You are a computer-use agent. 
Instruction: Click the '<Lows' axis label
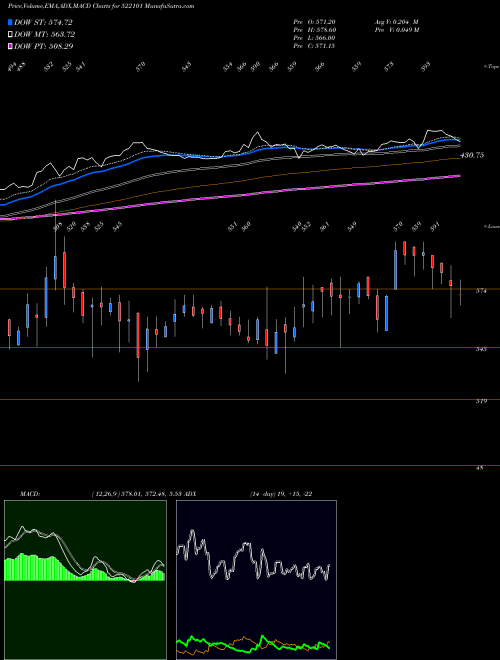(x=491, y=226)
